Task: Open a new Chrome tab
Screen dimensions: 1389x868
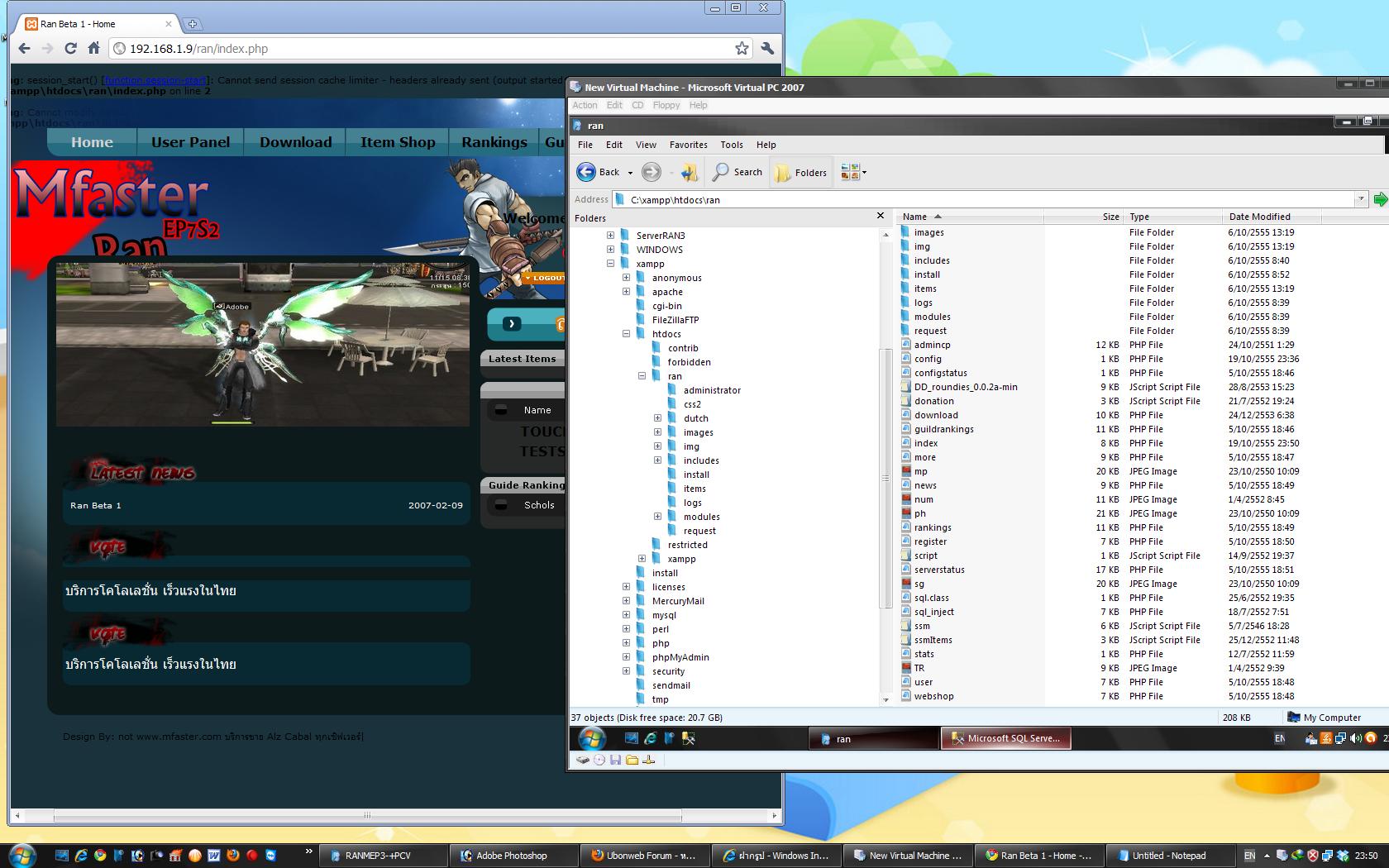Action: (192, 24)
